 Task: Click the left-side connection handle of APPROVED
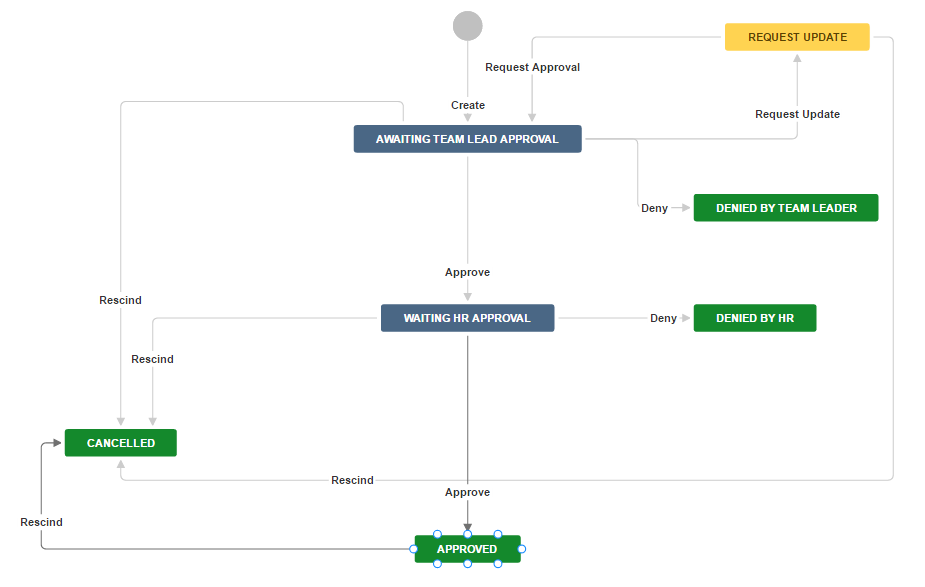pos(413,549)
